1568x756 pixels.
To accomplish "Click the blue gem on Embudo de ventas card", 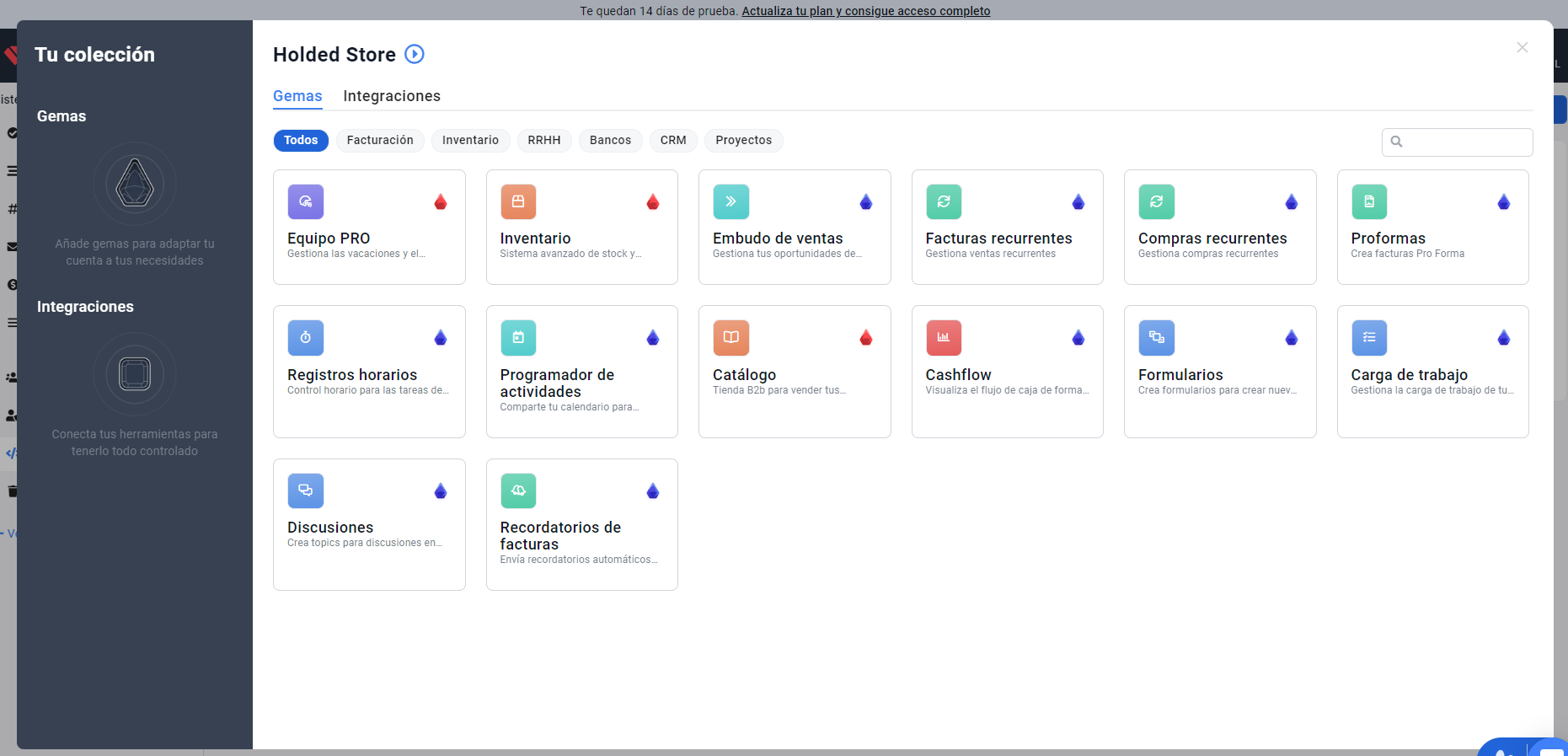I will [866, 201].
